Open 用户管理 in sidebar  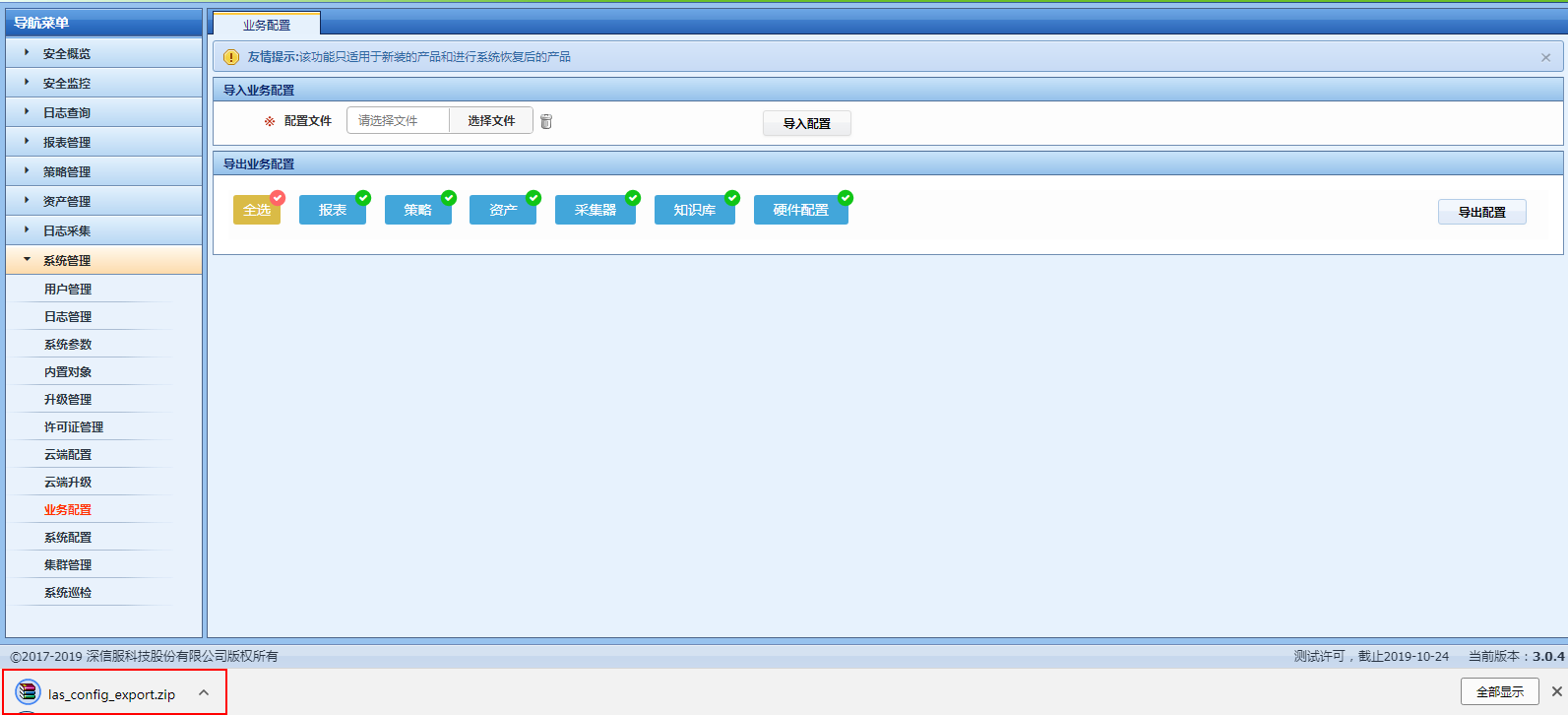coord(68,289)
